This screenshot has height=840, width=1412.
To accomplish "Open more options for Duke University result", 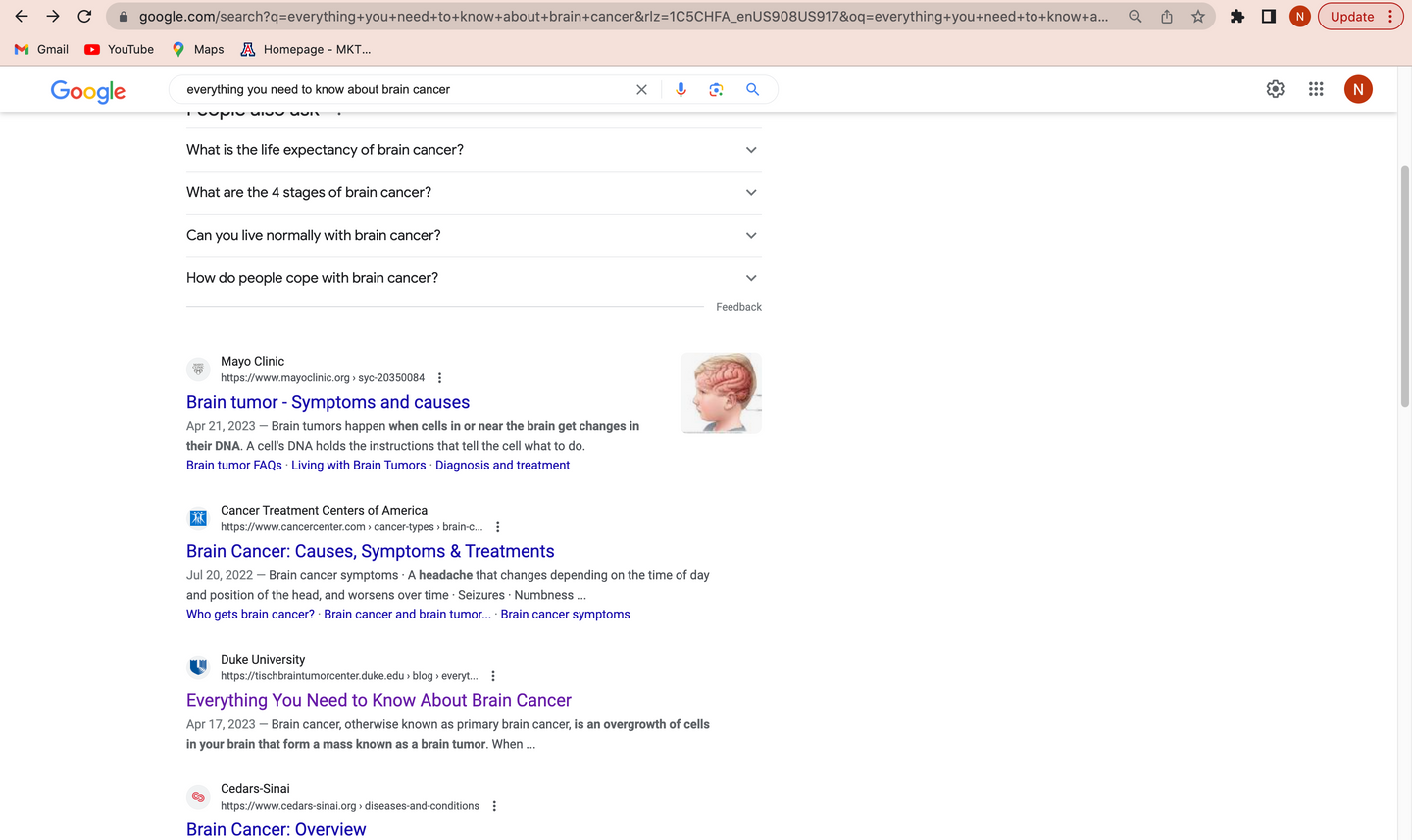I will pyautogui.click(x=493, y=676).
